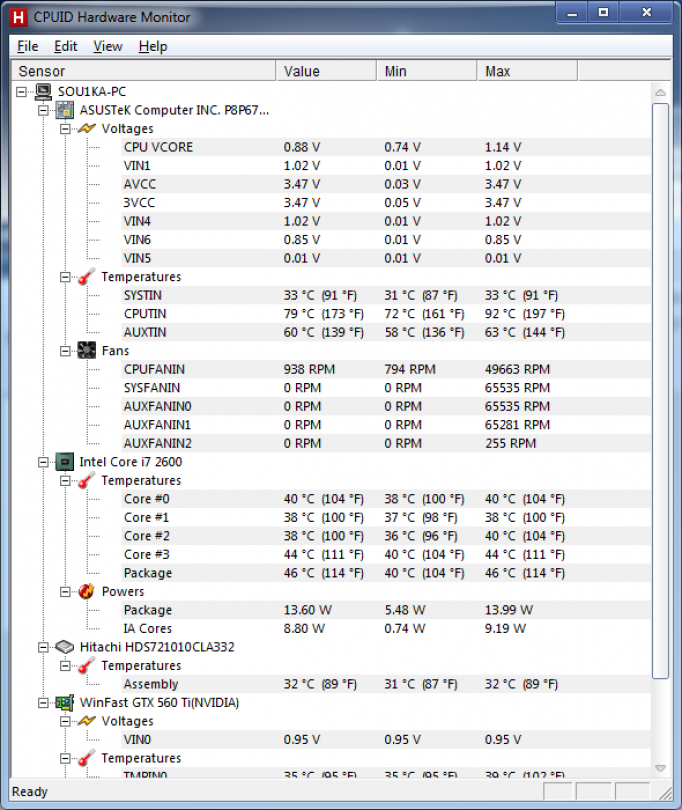Image resolution: width=682 pixels, height=810 pixels.
Task: Click the WinFast GTX 560 Ti graphics card icon
Action: point(65,703)
